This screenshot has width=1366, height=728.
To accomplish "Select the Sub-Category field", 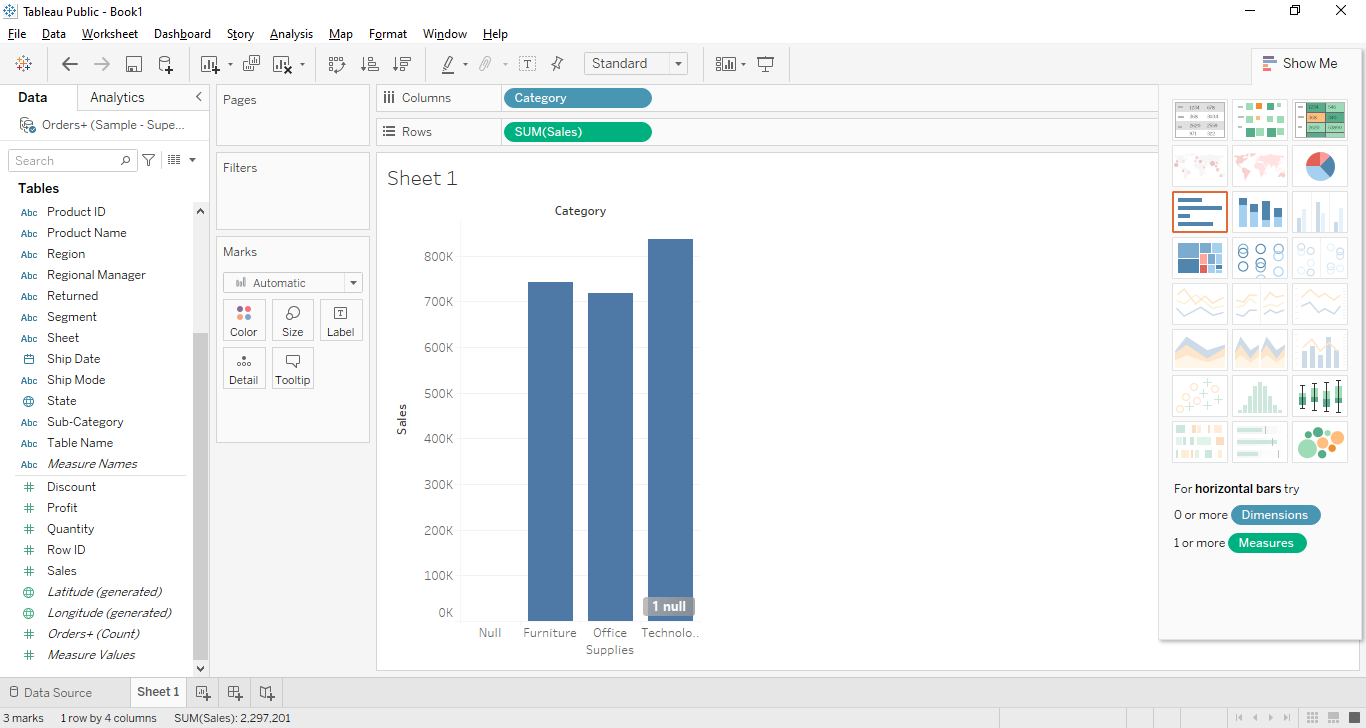I will 85,422.
